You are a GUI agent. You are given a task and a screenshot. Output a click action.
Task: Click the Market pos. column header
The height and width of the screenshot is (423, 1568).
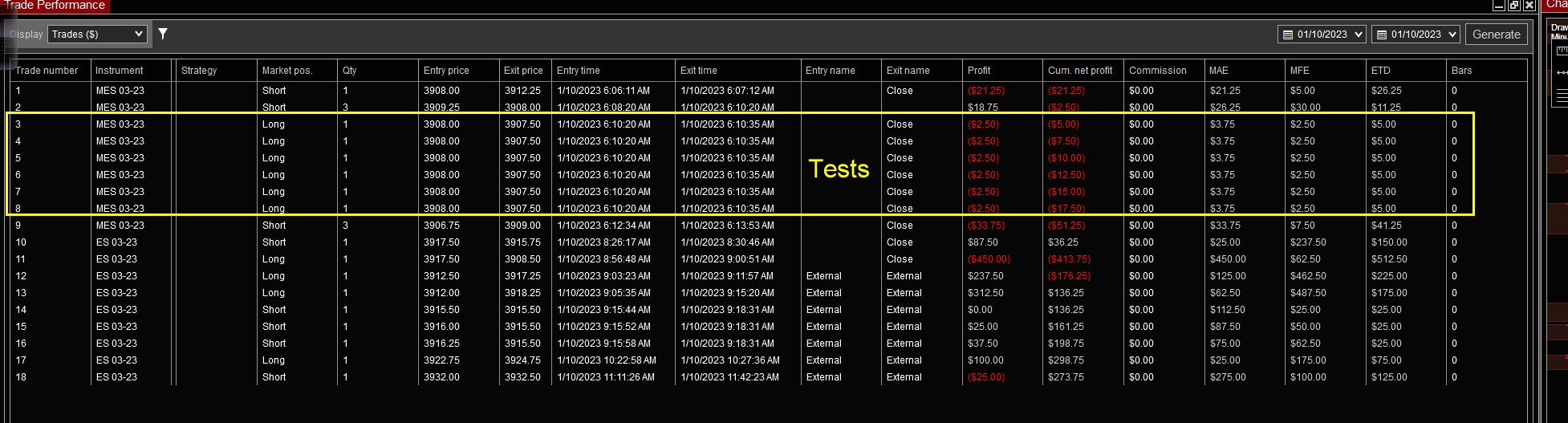click(287, 71)
